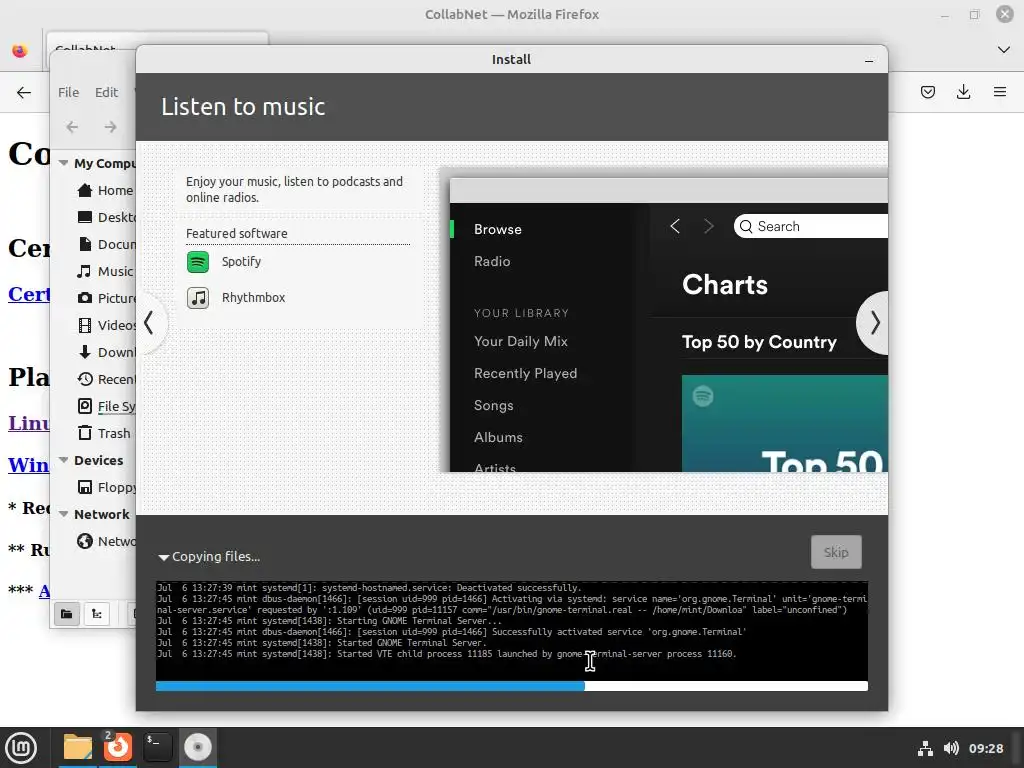Screen dimensions: 1024x768
Task: Collapse the Copying files log expander
Action: coord(164,557)
